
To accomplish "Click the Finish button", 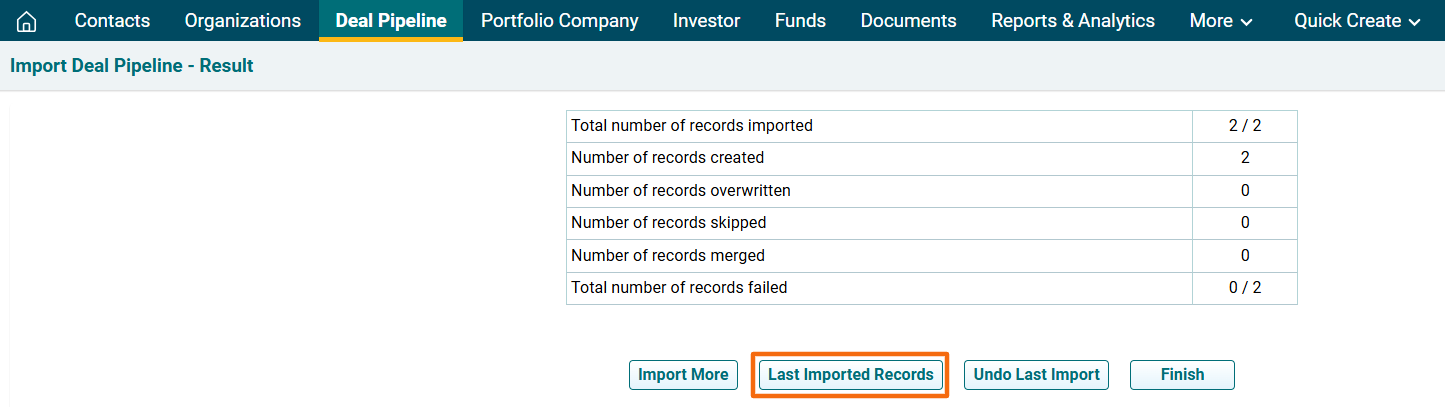I will 1182,375.
